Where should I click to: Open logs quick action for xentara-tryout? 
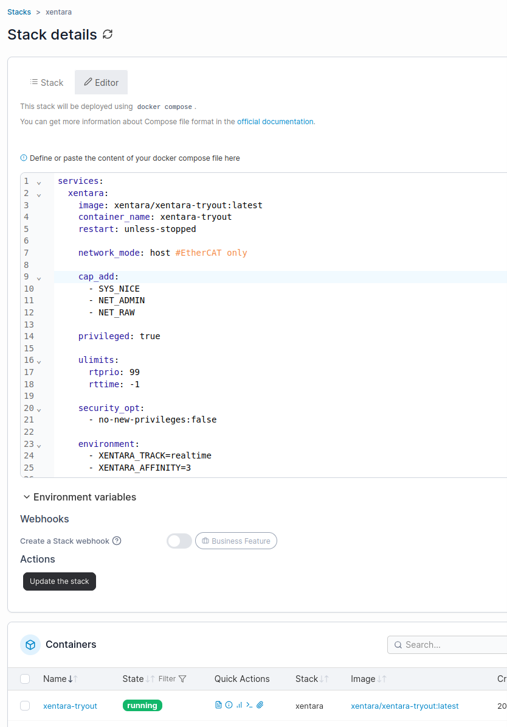pyautogui.click(x=218, y=705)
